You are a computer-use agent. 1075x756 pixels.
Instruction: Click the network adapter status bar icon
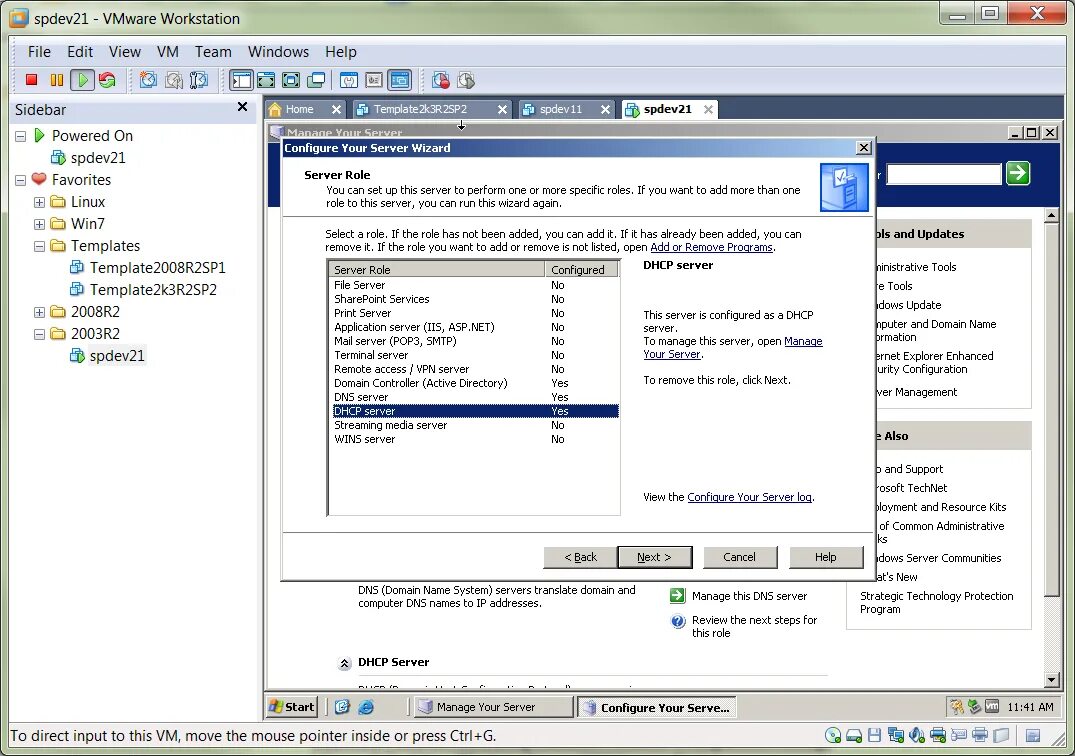[x=895, y=735]
